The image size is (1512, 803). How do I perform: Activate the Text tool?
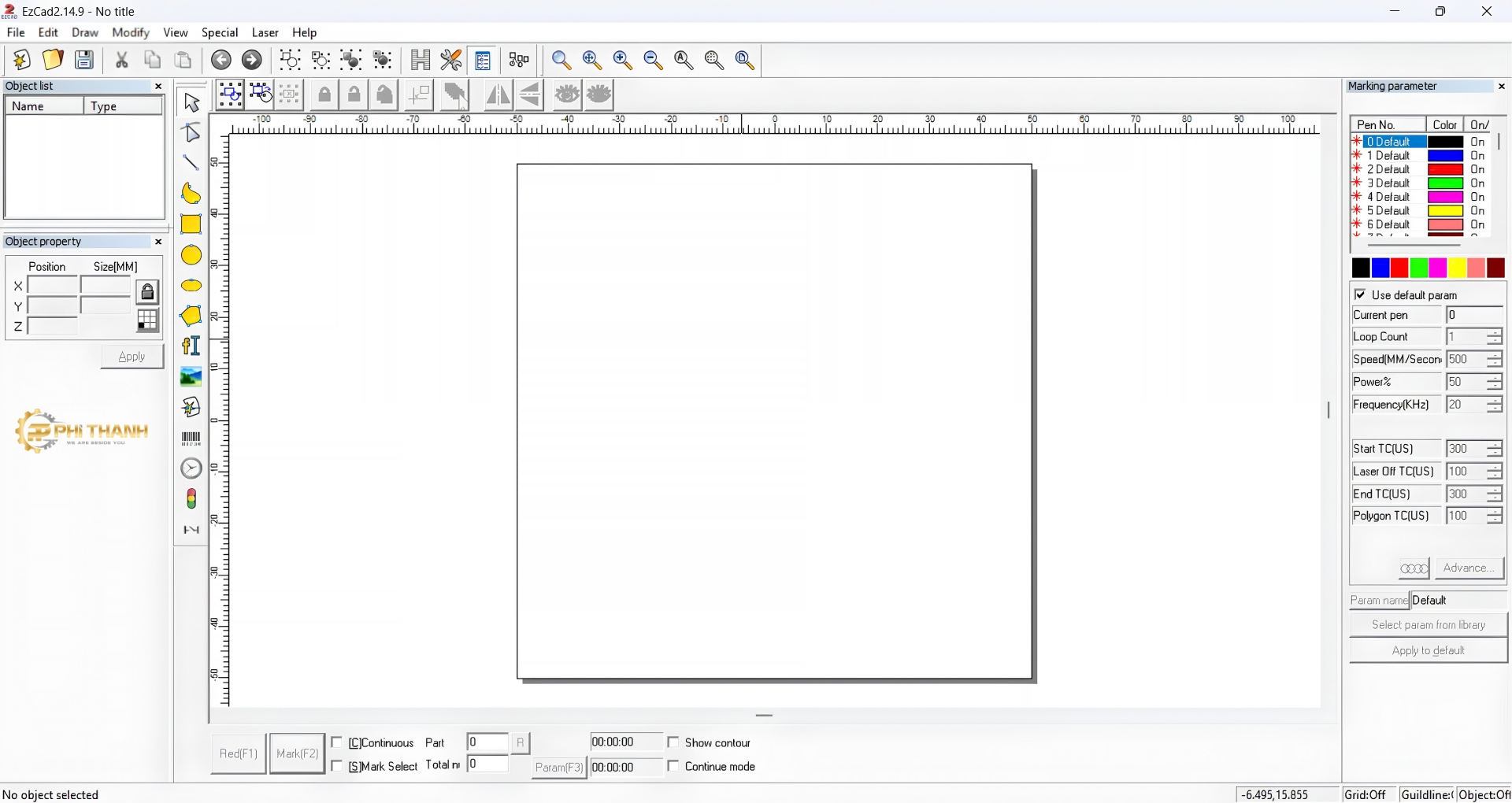(x=191, y=347)
